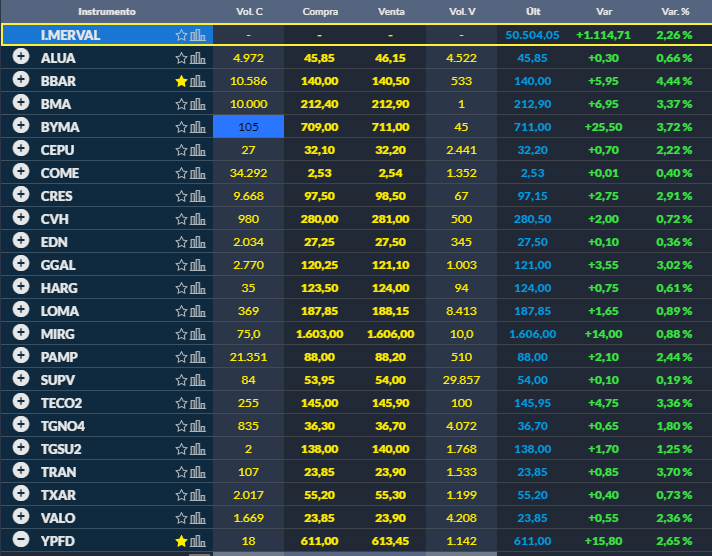Select the GGAL sale price 121,10
Viewport: 712px width, 556px height.
(x=391, y=265)
